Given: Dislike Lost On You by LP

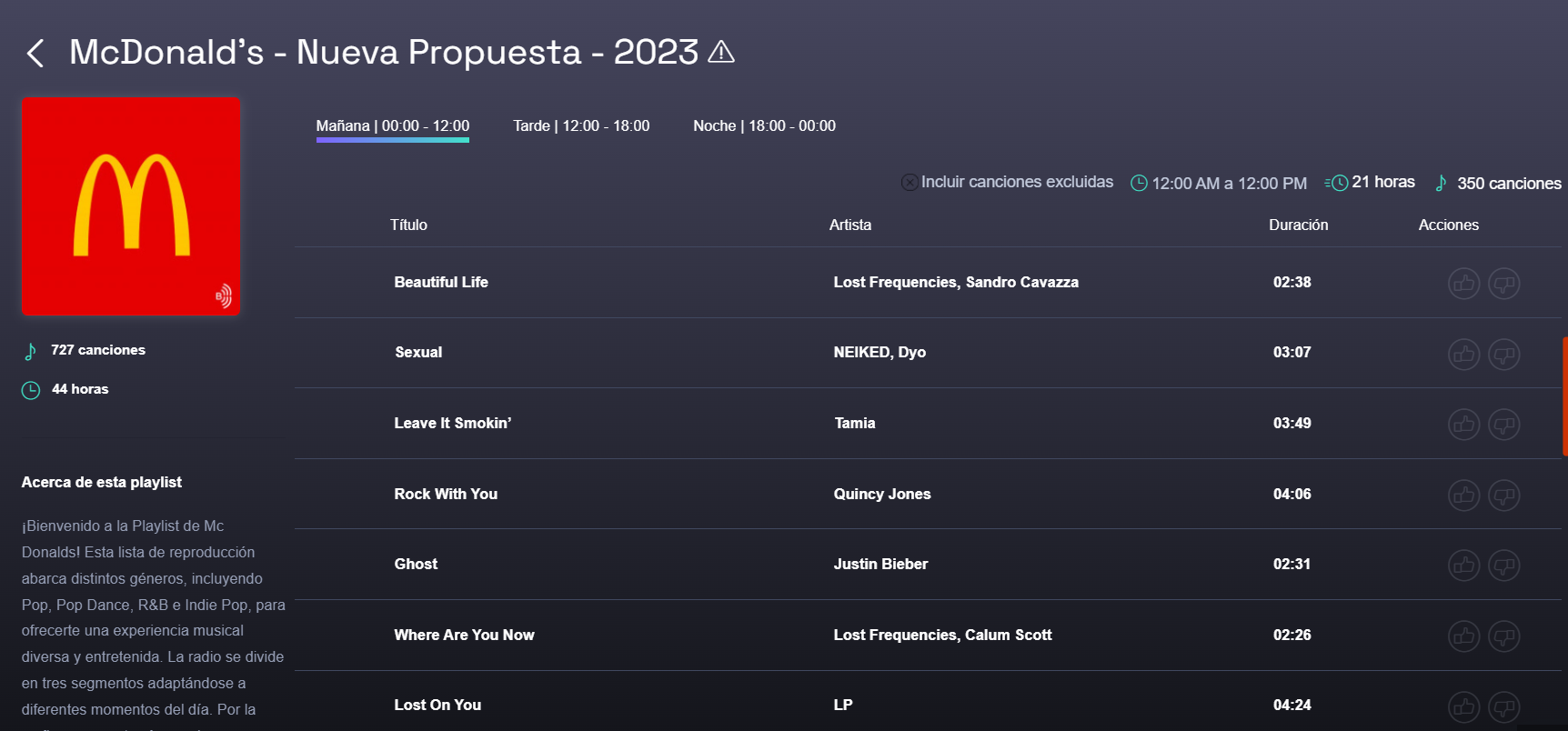Looking at the screenshot, I should pyautogui.click(x=1503, y=706).
